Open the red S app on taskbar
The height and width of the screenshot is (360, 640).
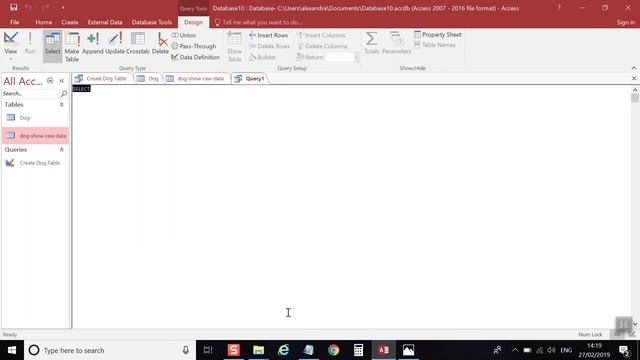click(233, 350)
